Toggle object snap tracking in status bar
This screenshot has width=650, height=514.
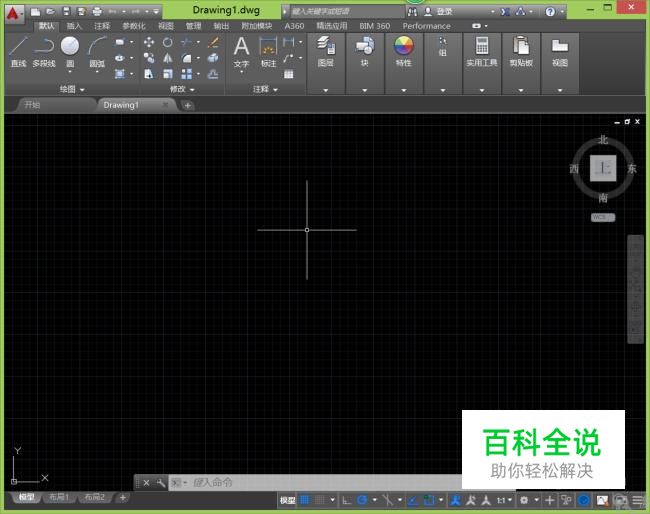point(413,500)
